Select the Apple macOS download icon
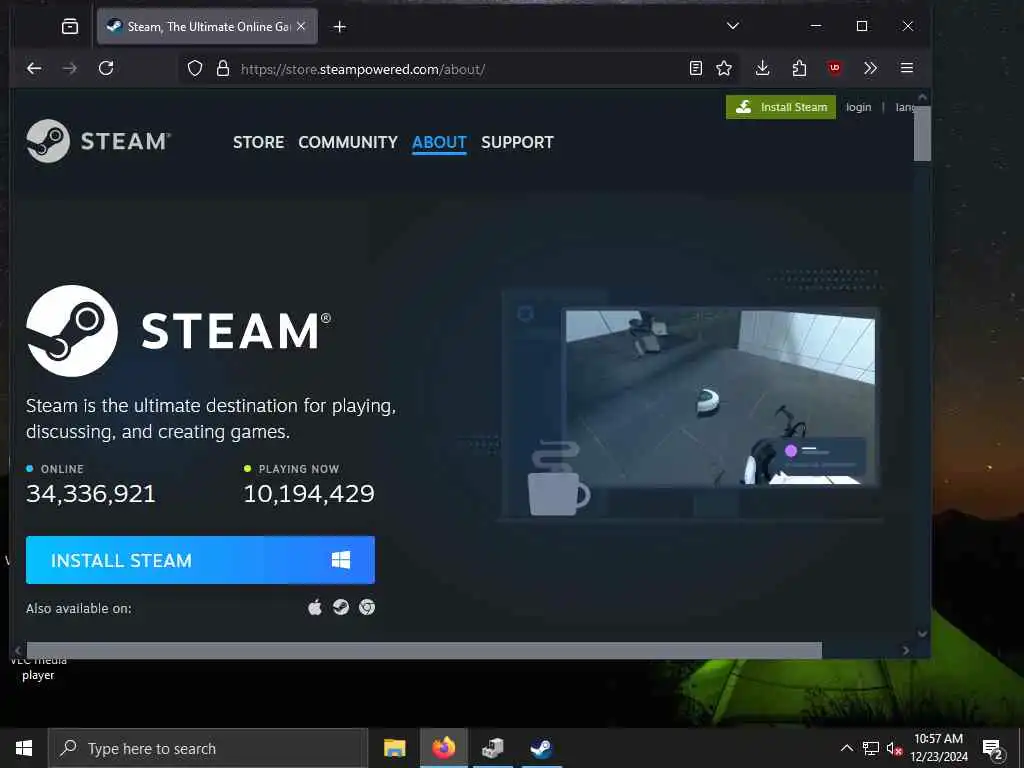Viewport: 1024px width, 768px height. pyautogui.click(x=315, y=607)
